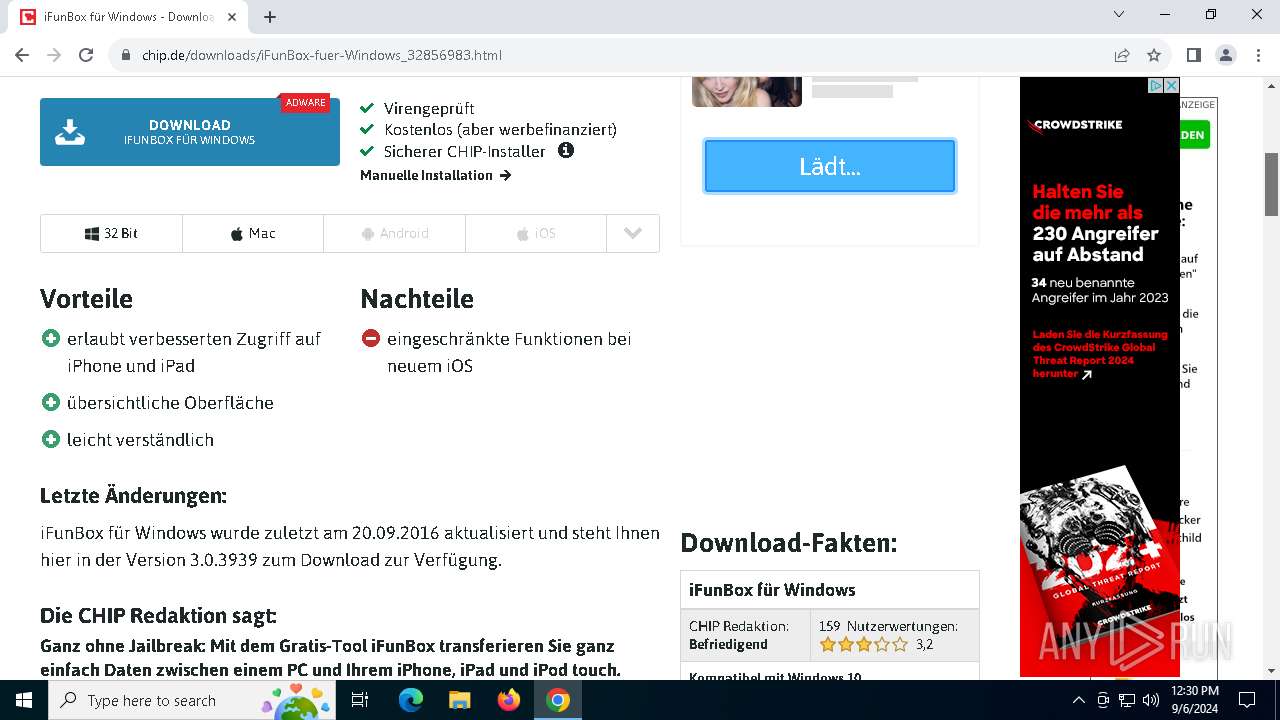Viewport: 1280px width, 720px height.
Task: Show hidden tray icons
Action: (1078, 700)
